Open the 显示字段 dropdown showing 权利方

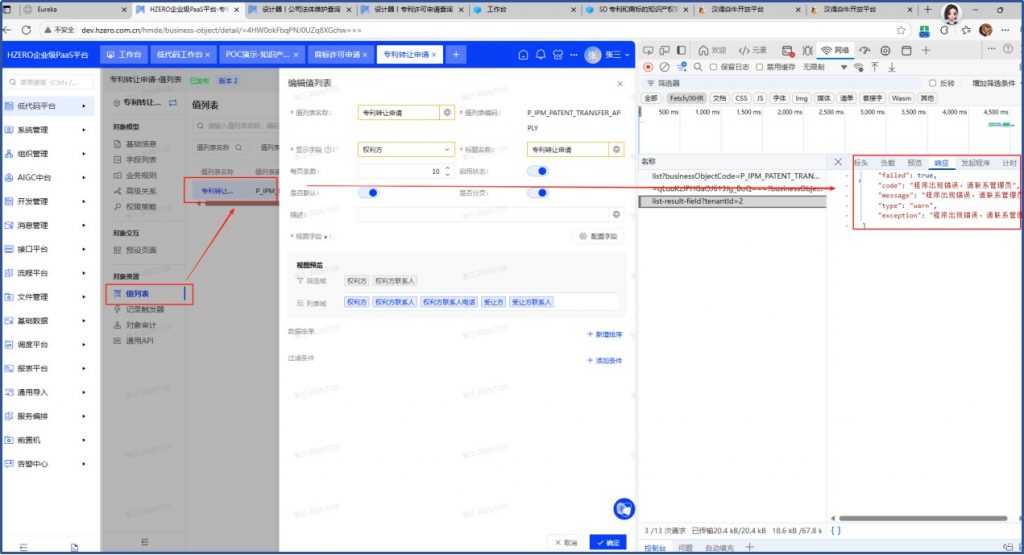(405, 150)
